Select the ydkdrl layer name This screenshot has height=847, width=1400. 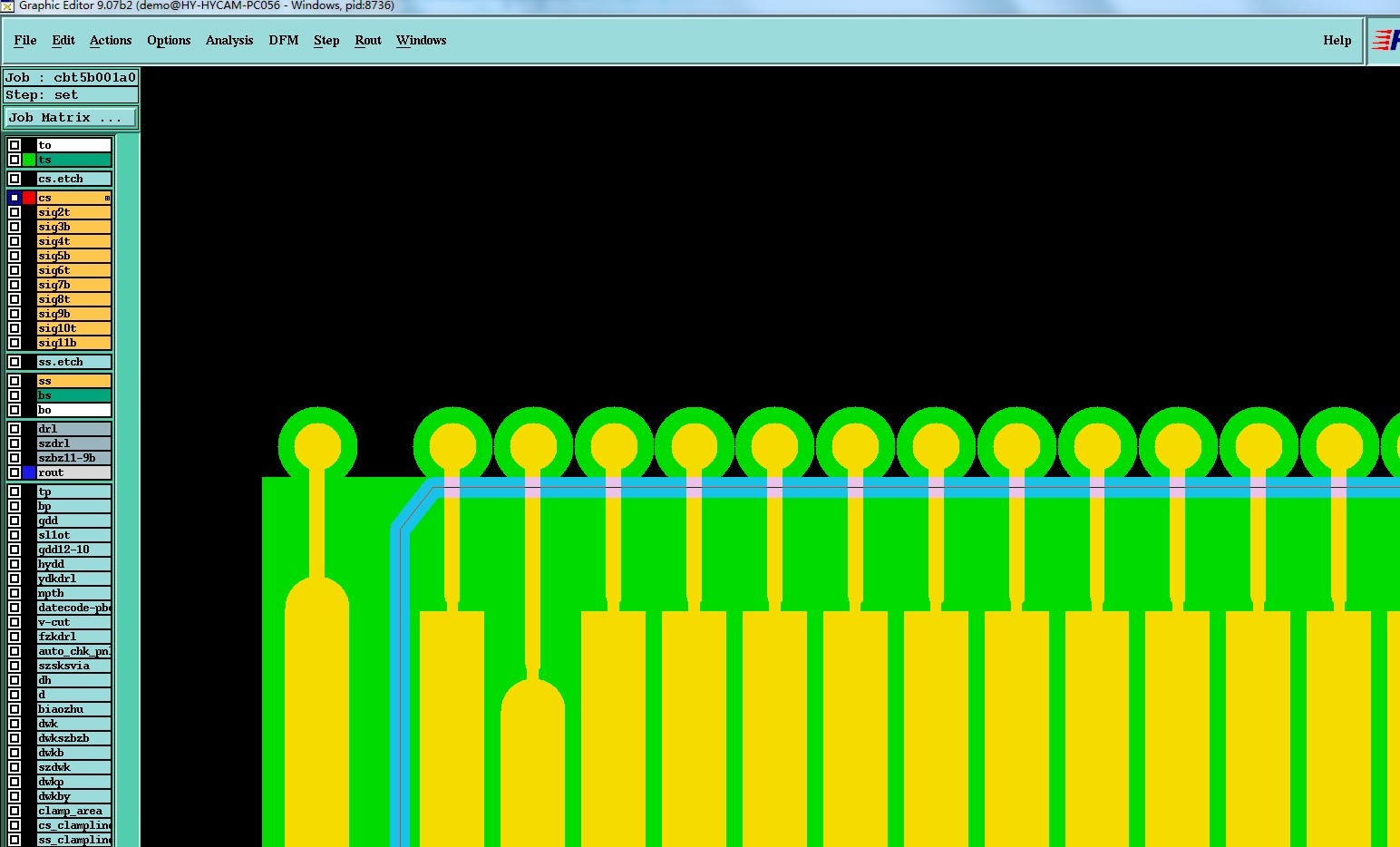pyautogui.click(x=74, y=579)
